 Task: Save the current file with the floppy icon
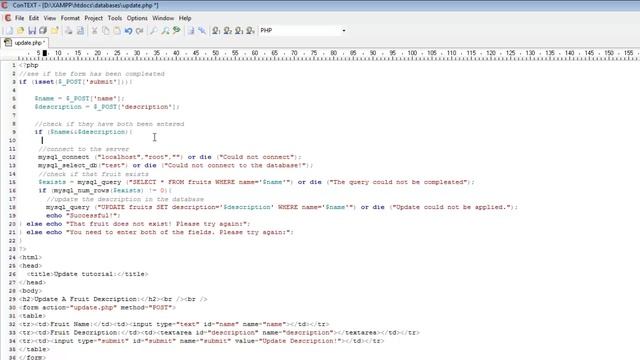[32, 31]
